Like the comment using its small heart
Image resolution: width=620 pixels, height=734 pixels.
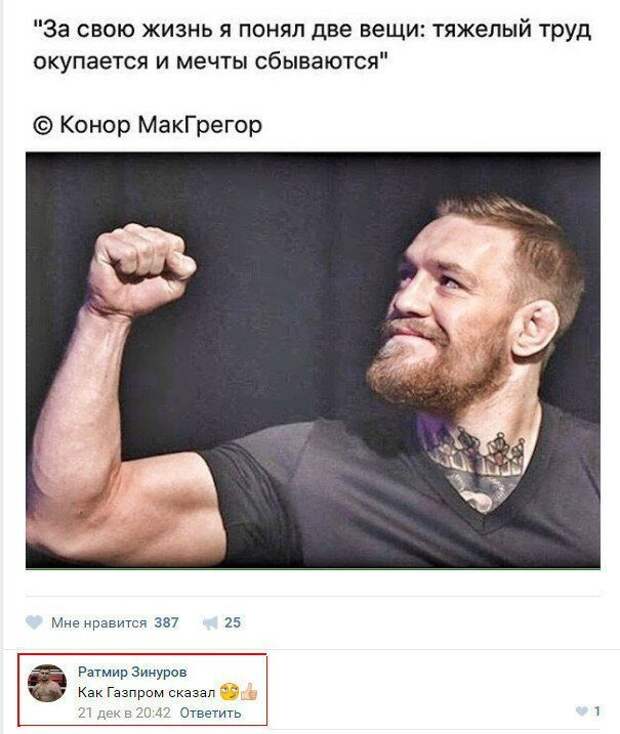pyautogui.click(x=582, y=711)
